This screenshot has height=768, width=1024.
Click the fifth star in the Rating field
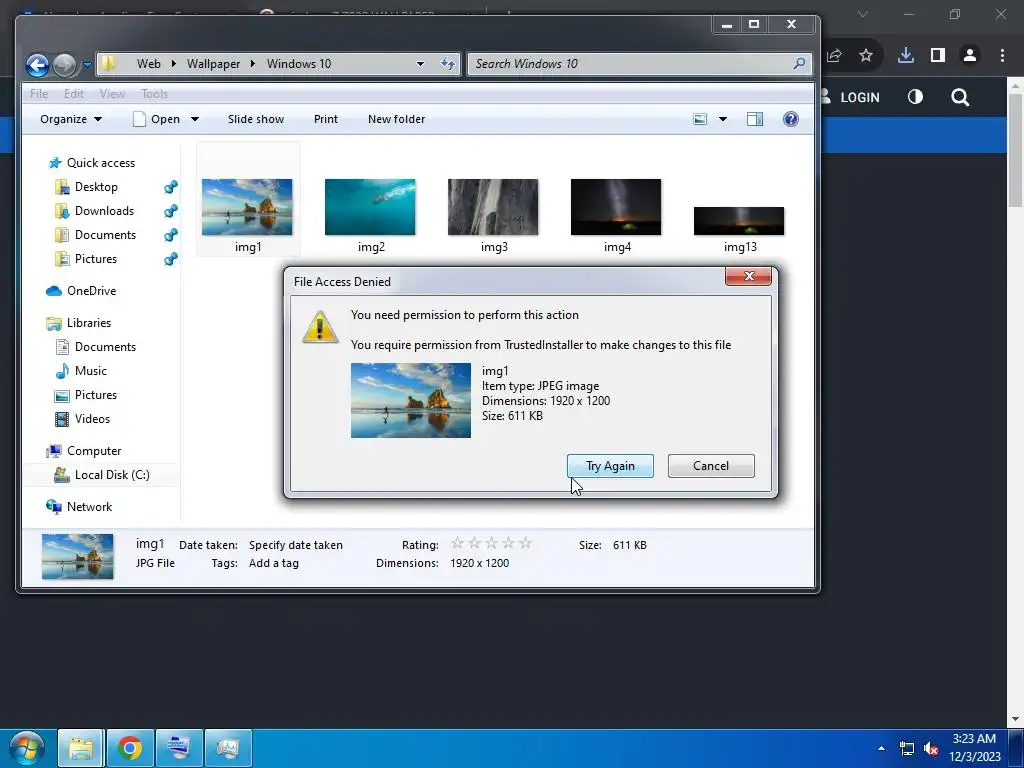(525, 543)
